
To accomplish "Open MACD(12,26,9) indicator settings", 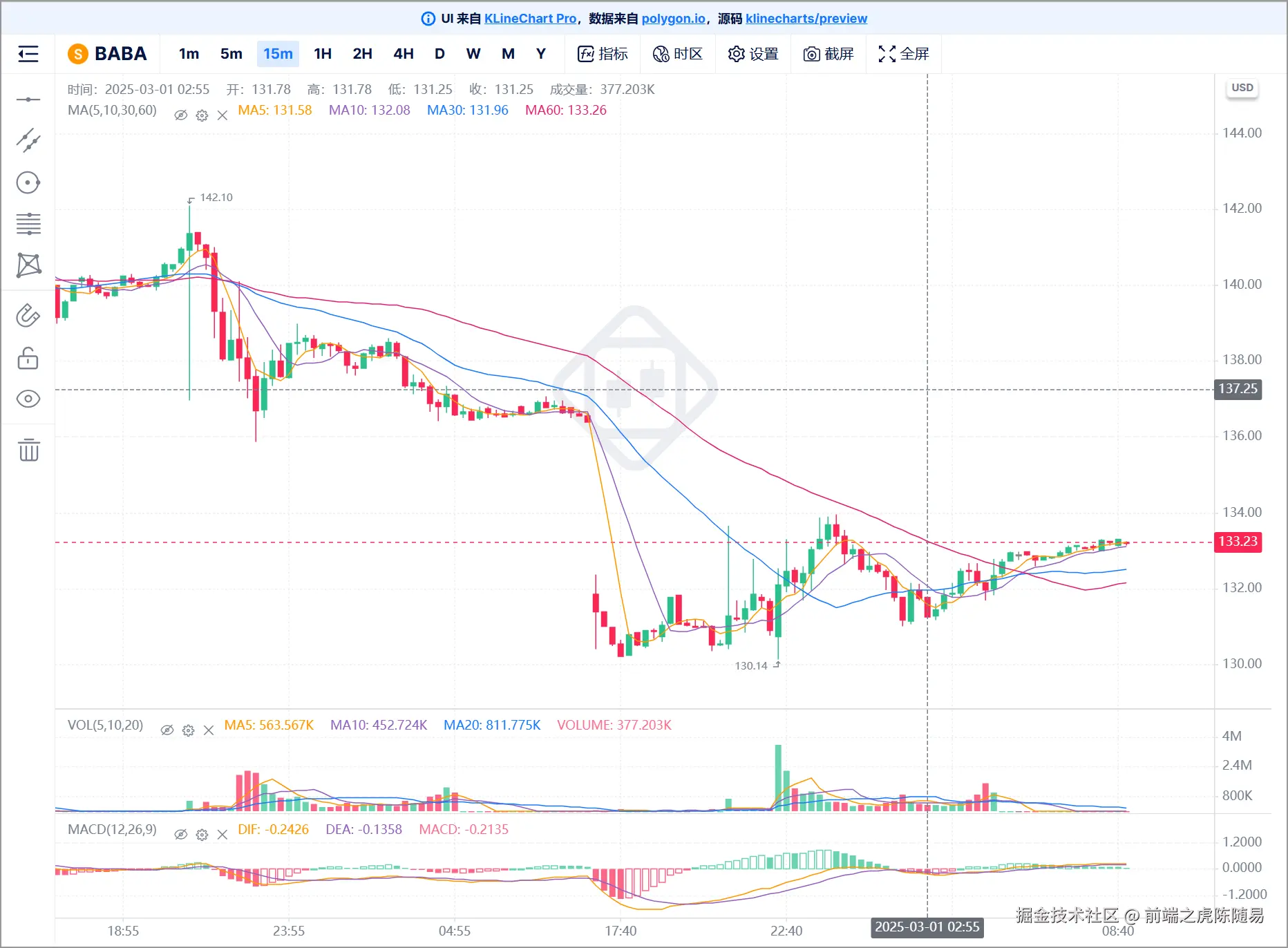I will [202, 835].
